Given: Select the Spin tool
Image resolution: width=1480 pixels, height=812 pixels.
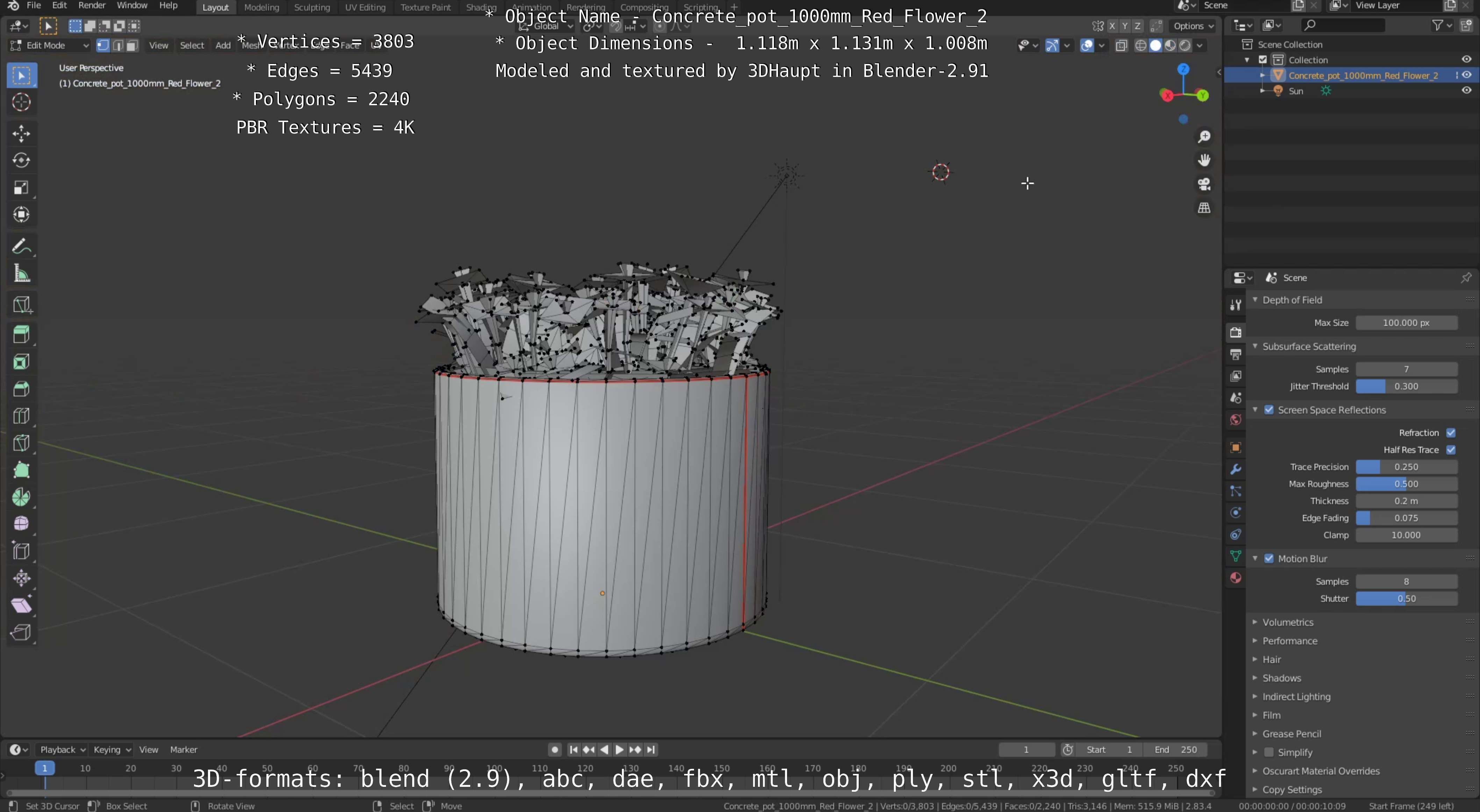Looking at the screenshot, I should [21, 497].
